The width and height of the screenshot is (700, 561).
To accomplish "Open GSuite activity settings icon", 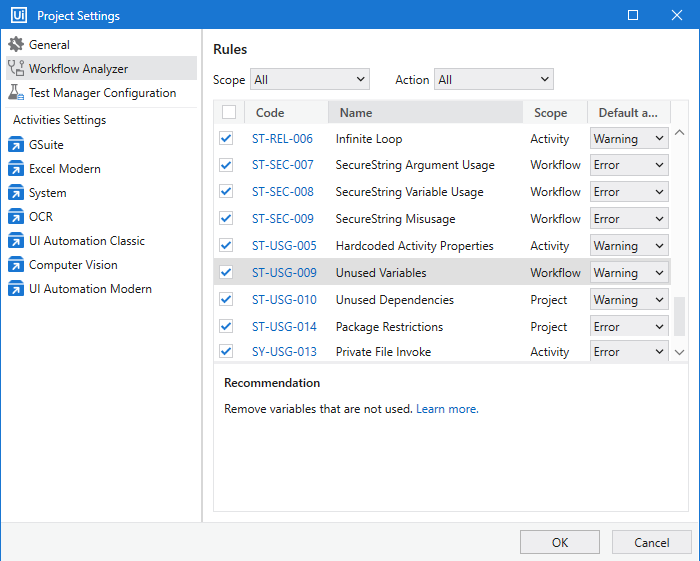I will coord(16,145).
